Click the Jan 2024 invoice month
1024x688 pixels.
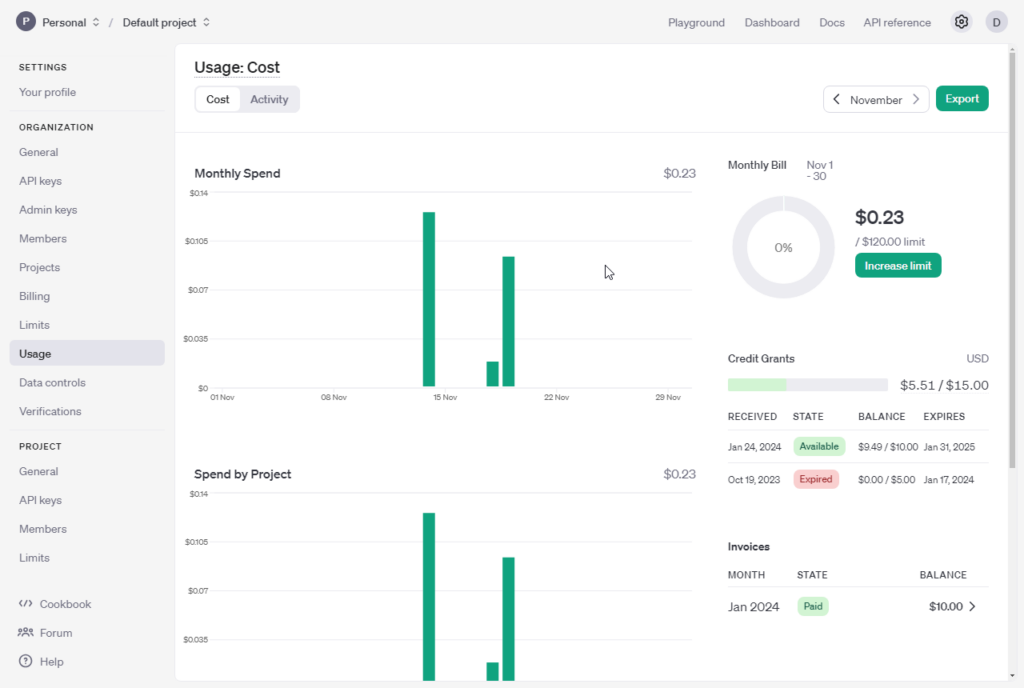tap(753, 606)
